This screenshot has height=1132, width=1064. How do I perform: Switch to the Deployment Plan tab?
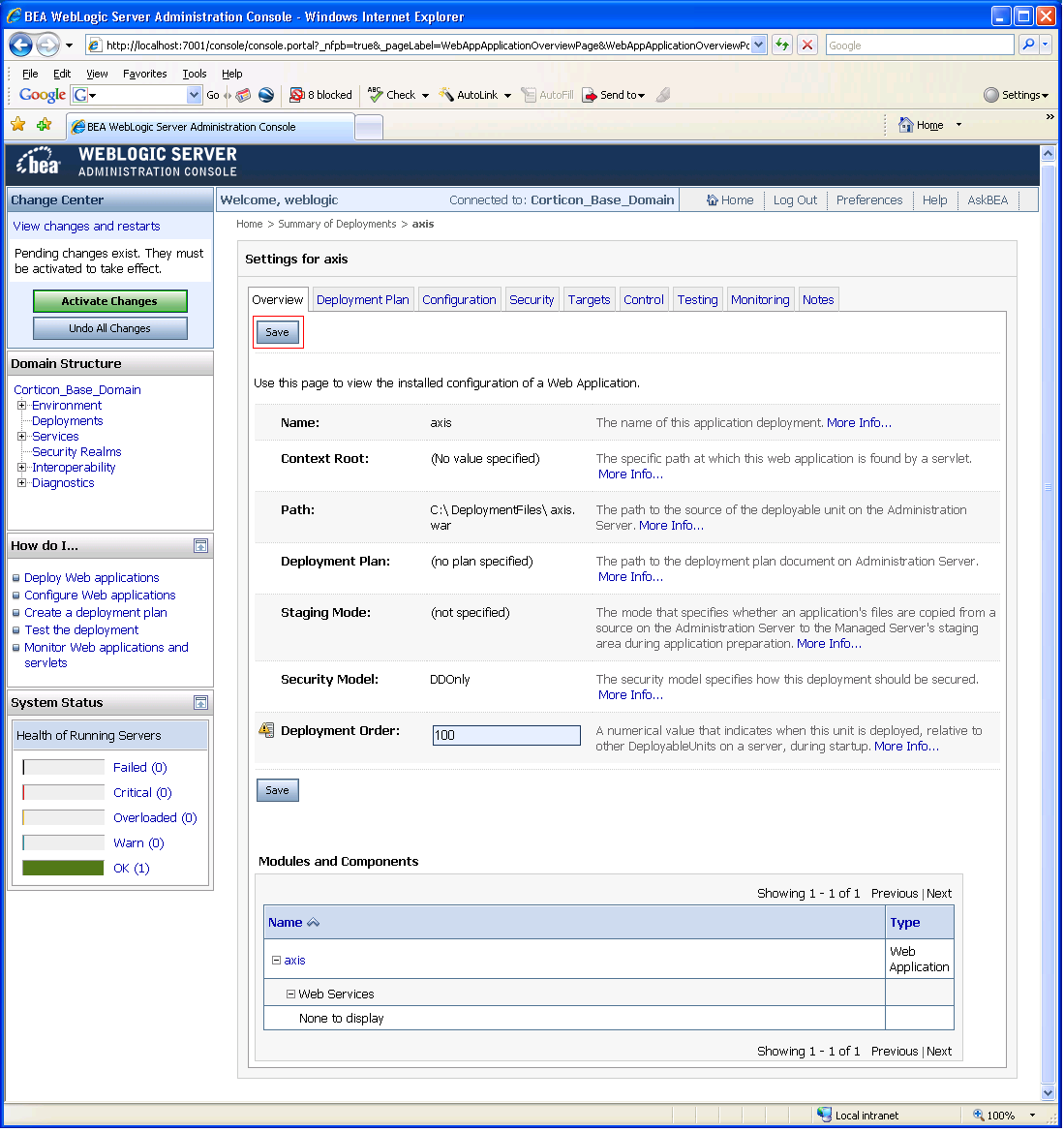[362, 300]
